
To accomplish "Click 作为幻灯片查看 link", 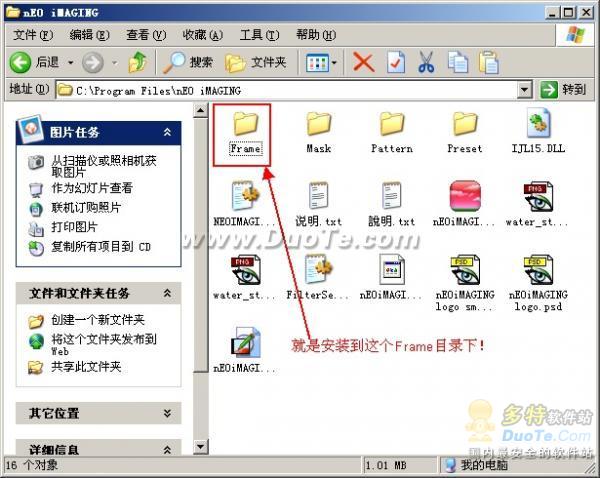I will [x=92, y=188].
